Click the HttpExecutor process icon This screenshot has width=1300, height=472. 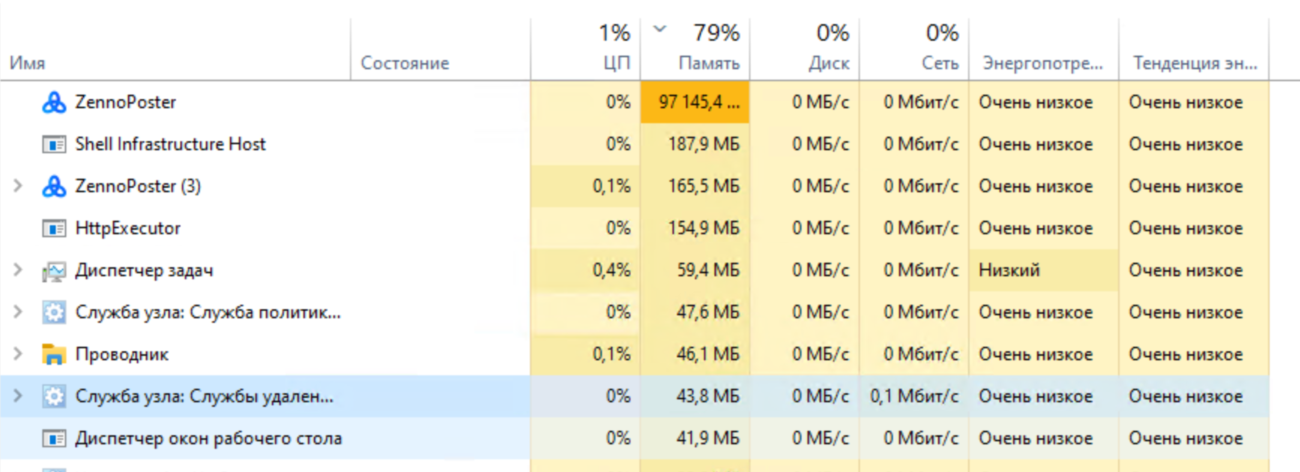53,228
